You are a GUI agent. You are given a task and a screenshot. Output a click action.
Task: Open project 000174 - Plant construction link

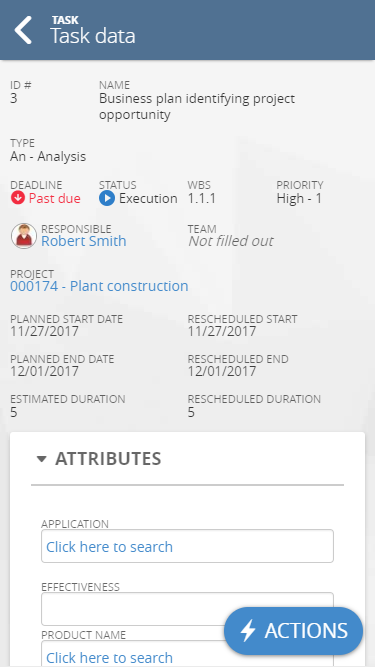pos(99,286)
